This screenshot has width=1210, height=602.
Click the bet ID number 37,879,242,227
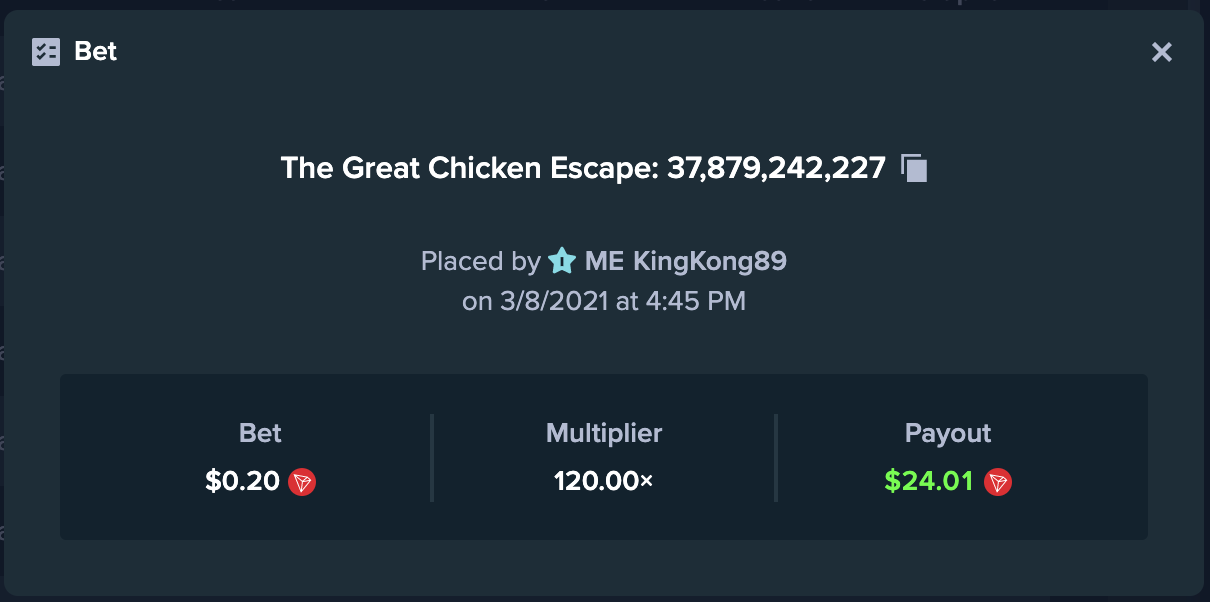[x=776, y=168]
